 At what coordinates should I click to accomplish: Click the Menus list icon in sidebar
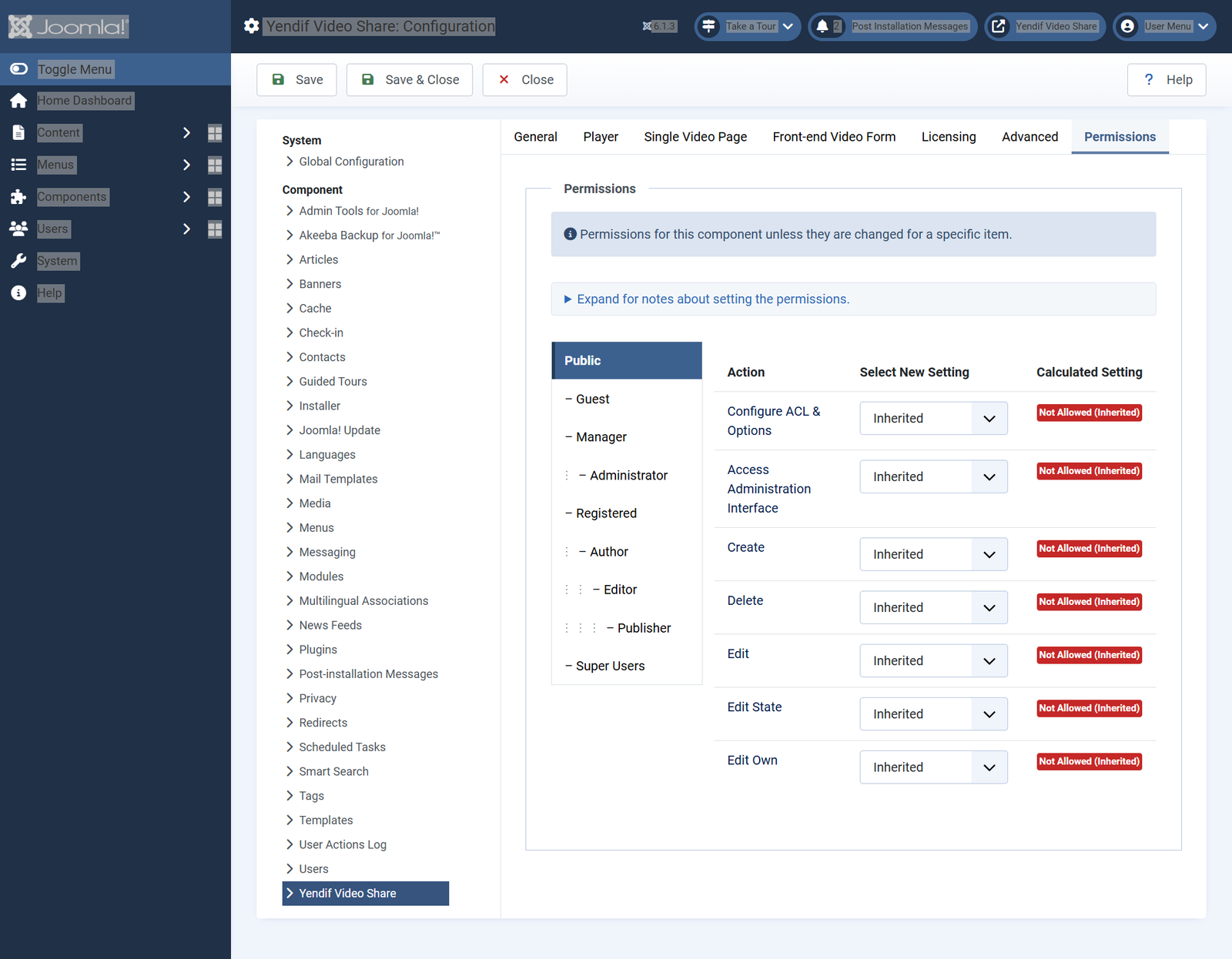point(18,165)
